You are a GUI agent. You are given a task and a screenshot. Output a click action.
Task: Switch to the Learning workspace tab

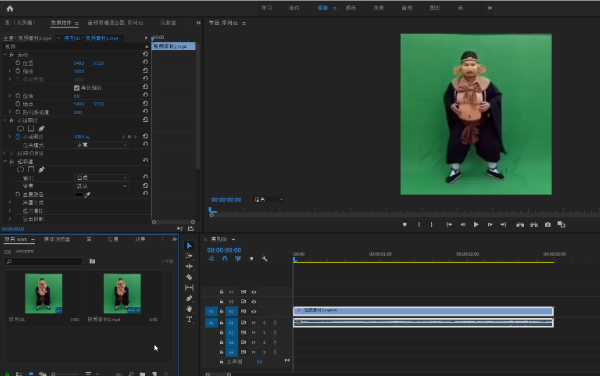click(x=267, y=8)
